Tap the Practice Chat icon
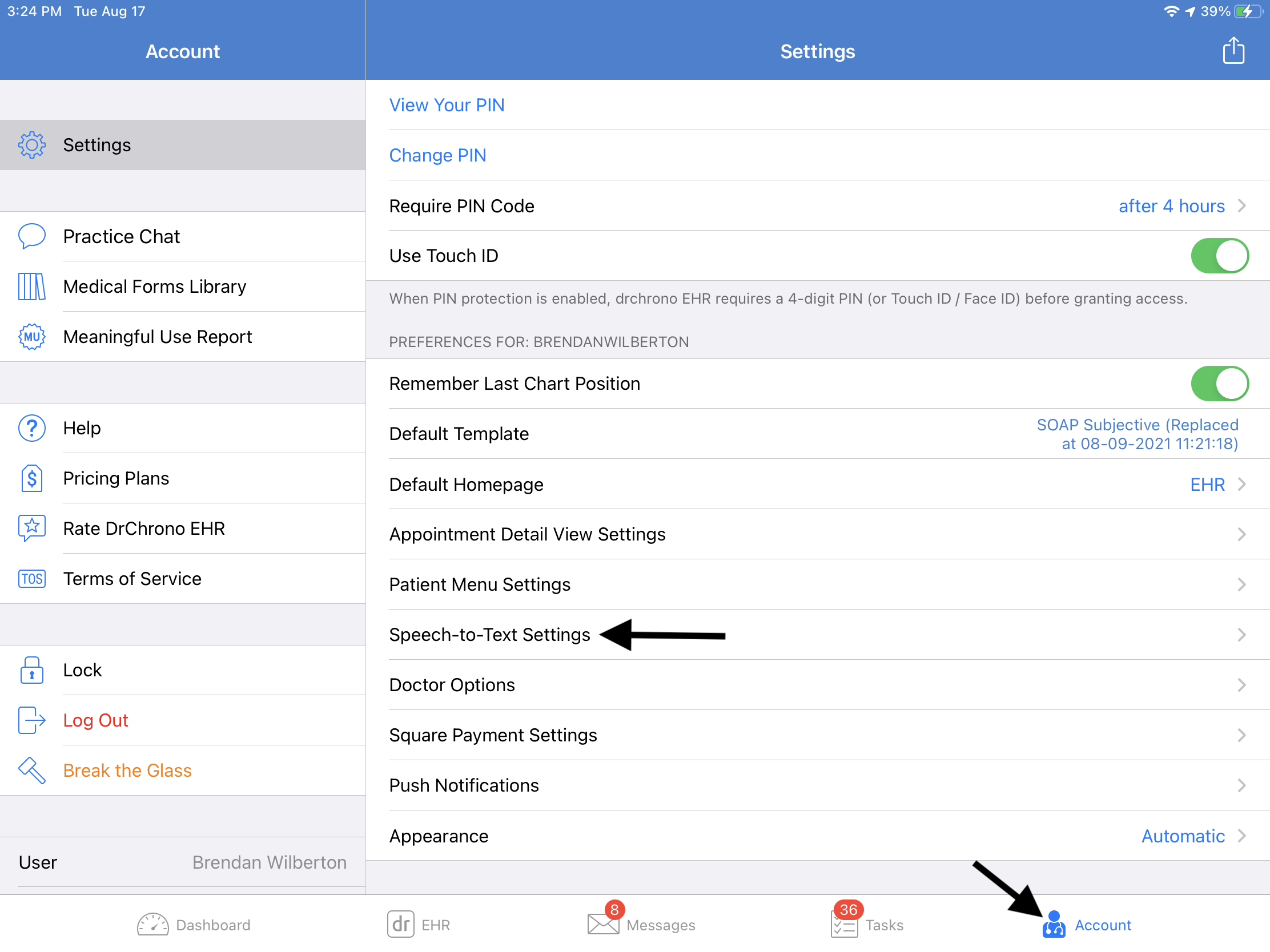 30,236
